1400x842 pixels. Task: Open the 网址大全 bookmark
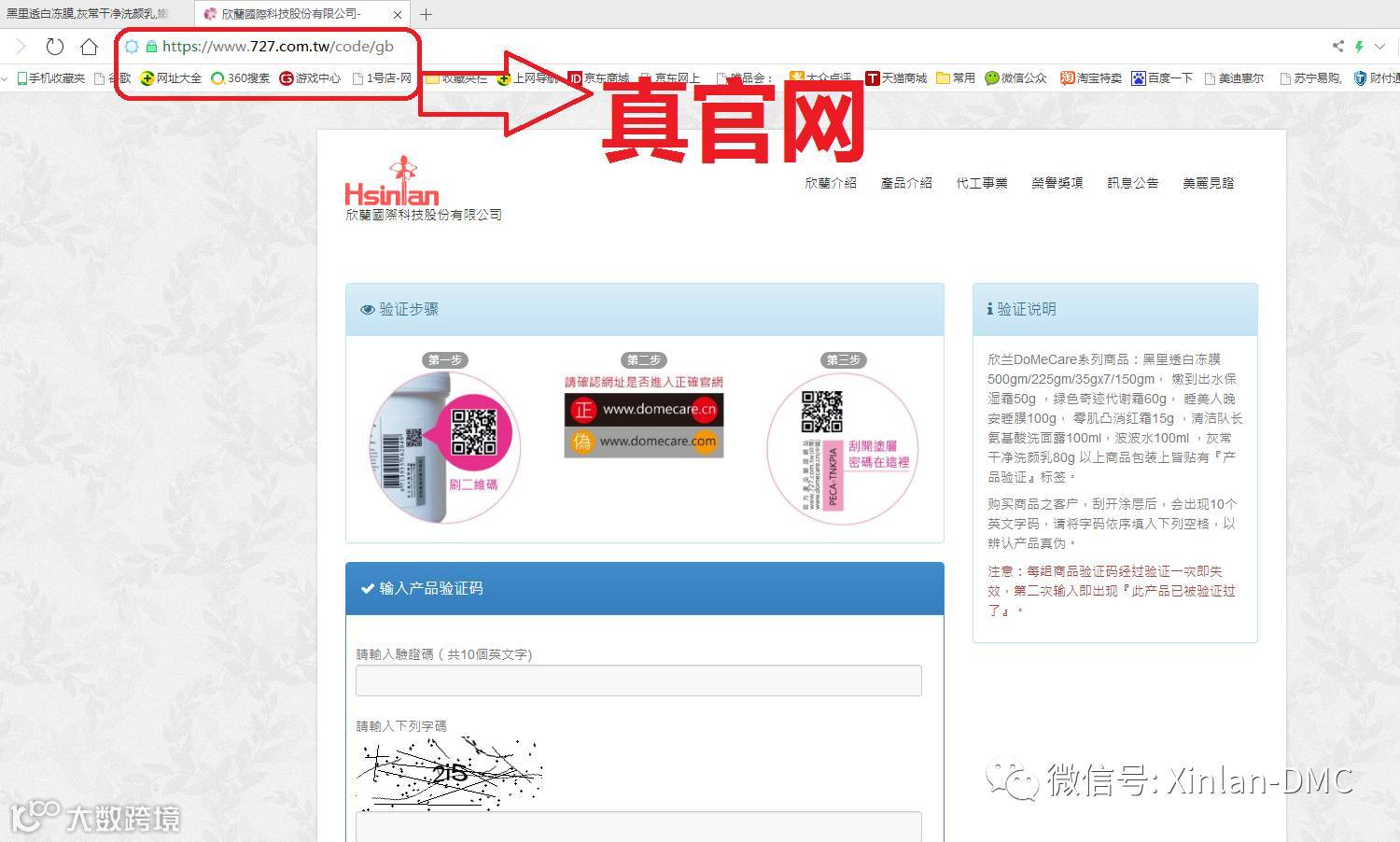tap(172, 78)
